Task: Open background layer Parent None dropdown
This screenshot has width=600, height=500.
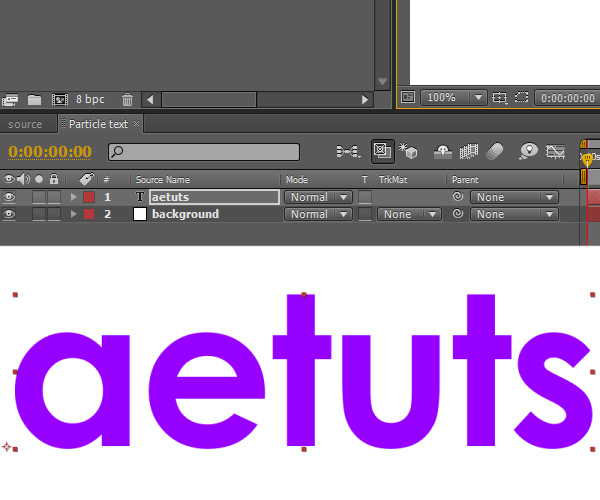Action: tap(514, 214)
